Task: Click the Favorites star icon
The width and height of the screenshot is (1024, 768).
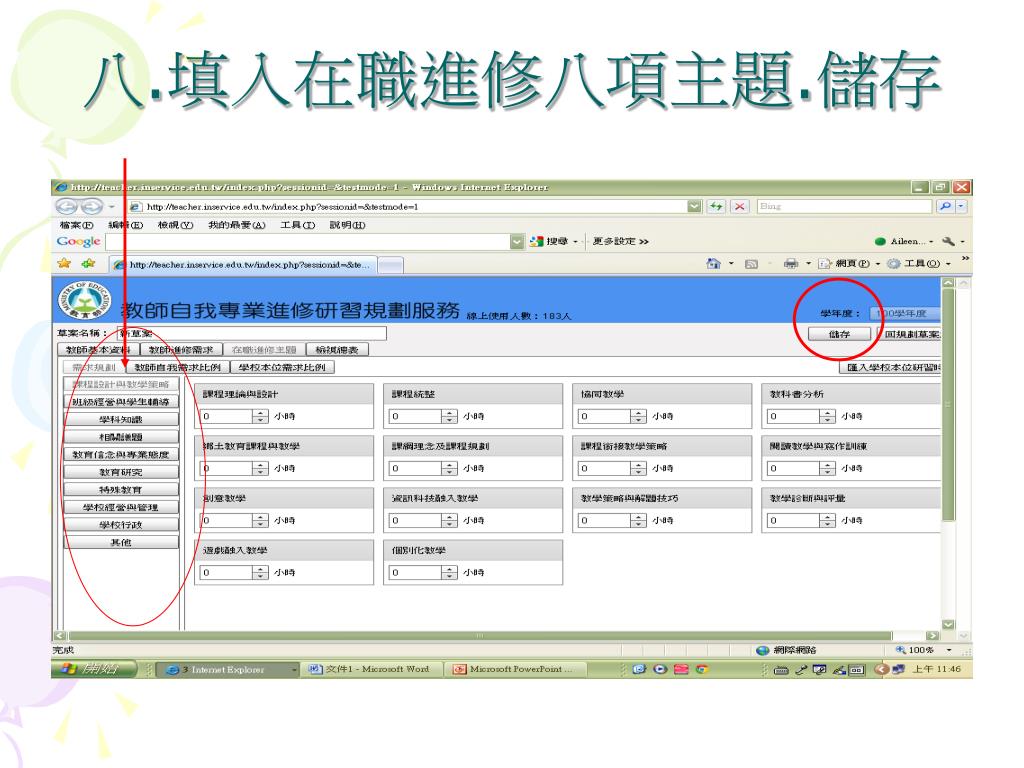Action: pos(64,263)
